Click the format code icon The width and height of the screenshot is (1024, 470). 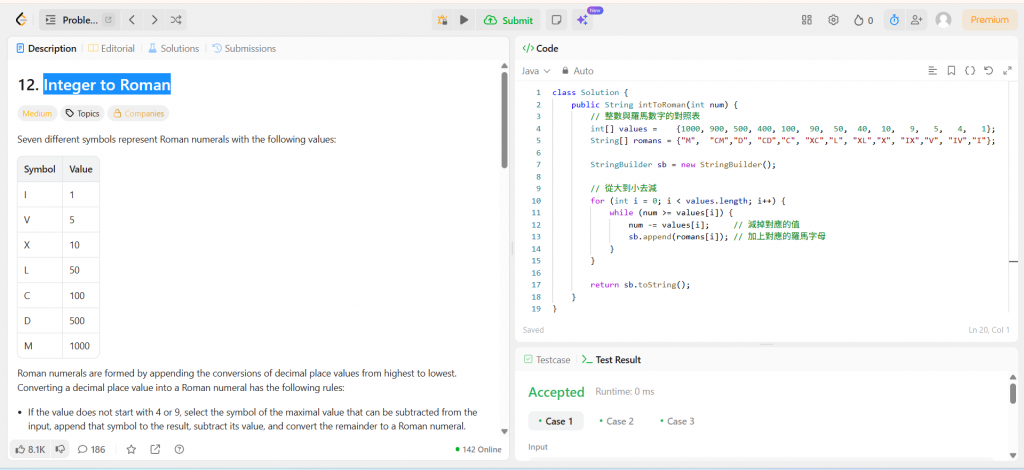(x=933, y=70)
